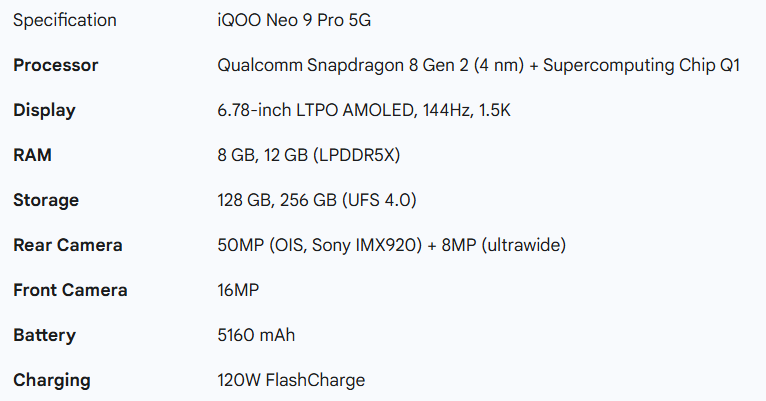The height and width of the screenshot is (401, 766).
Task: Select the 5160 mAh battery value
Action: click(x=256, y=335)
